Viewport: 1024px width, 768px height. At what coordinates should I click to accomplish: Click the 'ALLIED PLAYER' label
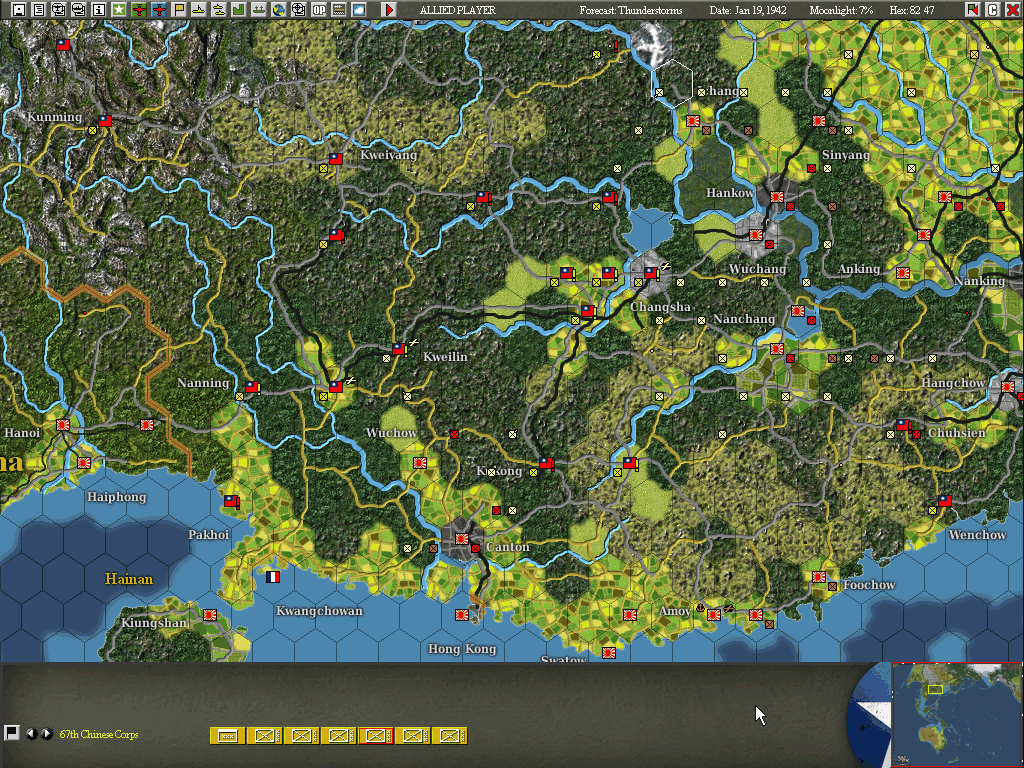[x=457, y=10]
